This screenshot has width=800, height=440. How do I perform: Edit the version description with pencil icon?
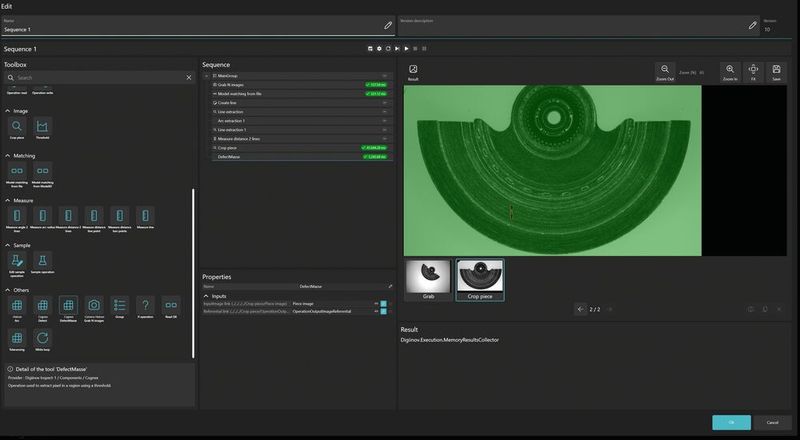coord(753,25)
